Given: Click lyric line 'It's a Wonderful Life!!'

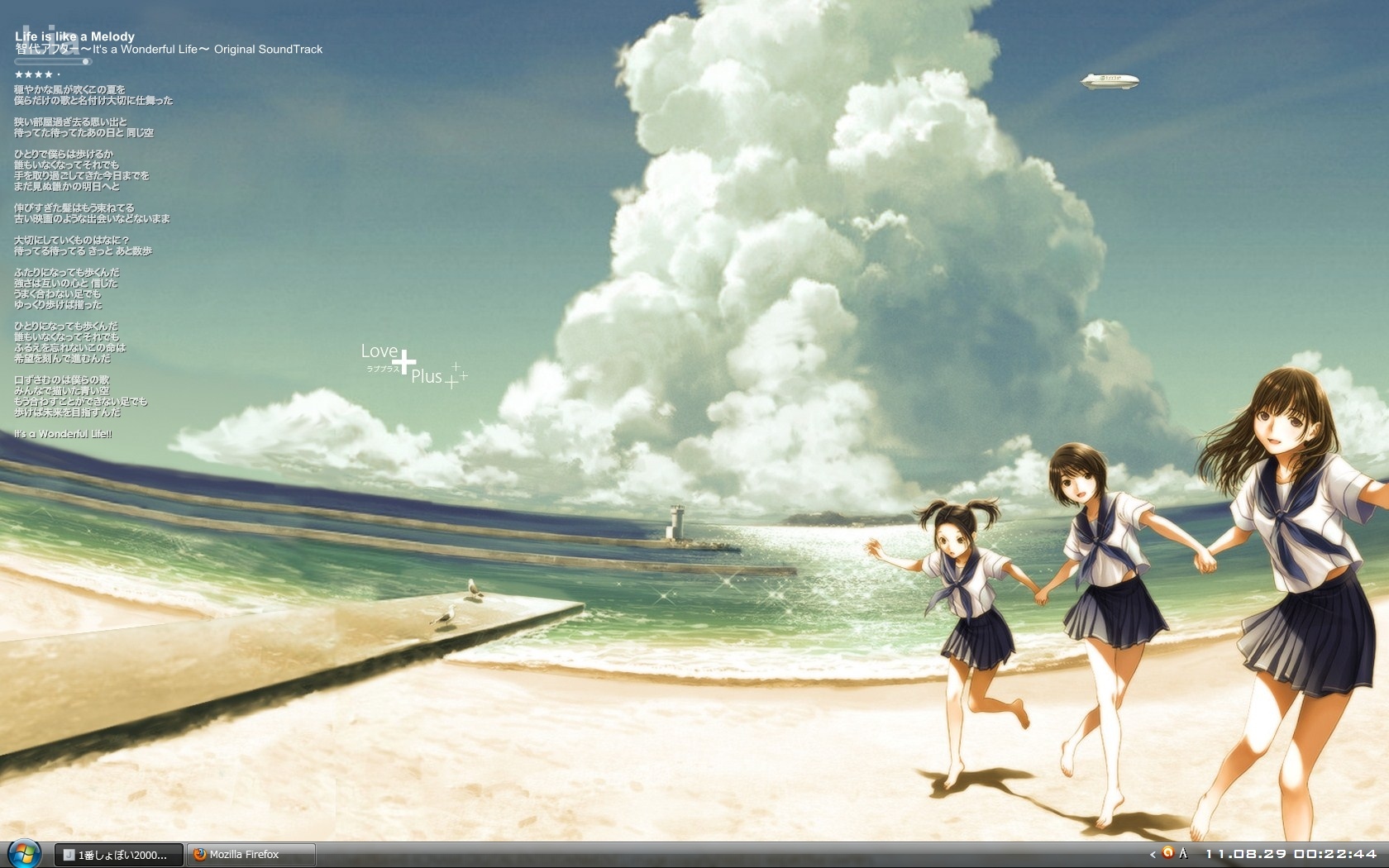Looking at the screenshot, I should (63, 434).
